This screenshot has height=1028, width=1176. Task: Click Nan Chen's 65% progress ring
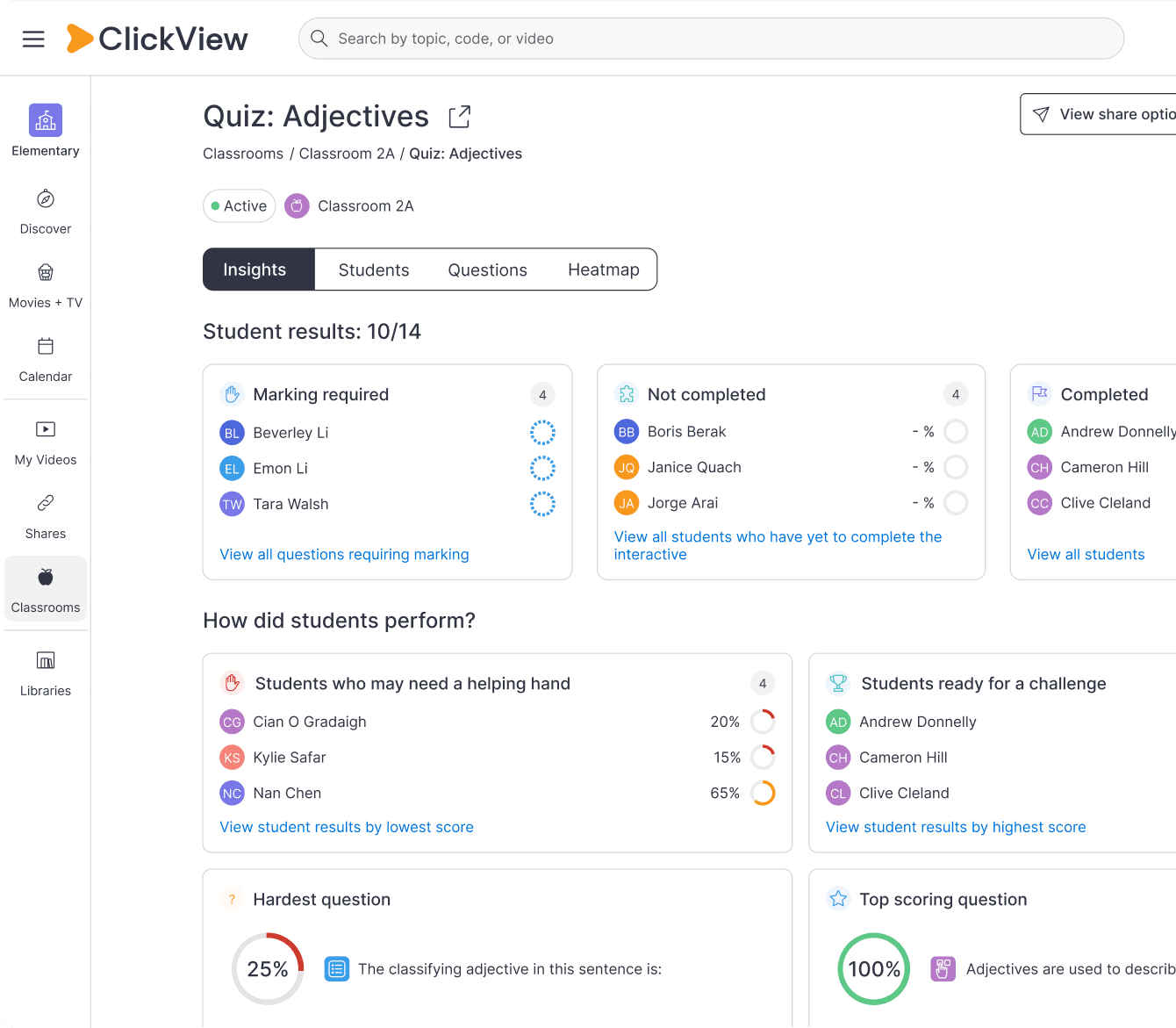[x=764, y=793]
